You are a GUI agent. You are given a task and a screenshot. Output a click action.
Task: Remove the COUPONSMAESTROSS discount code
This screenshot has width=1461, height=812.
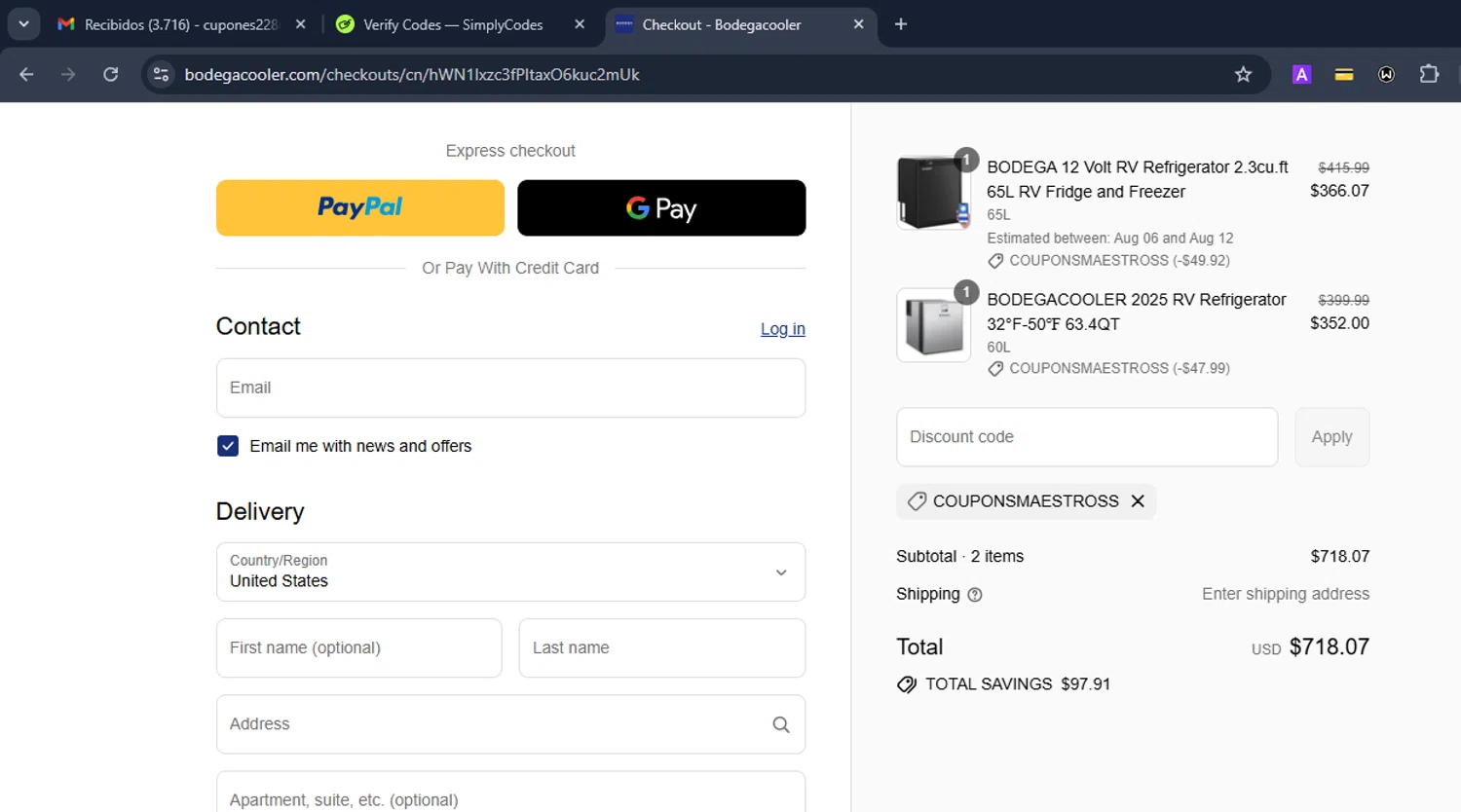click(x=1138, y=501)
